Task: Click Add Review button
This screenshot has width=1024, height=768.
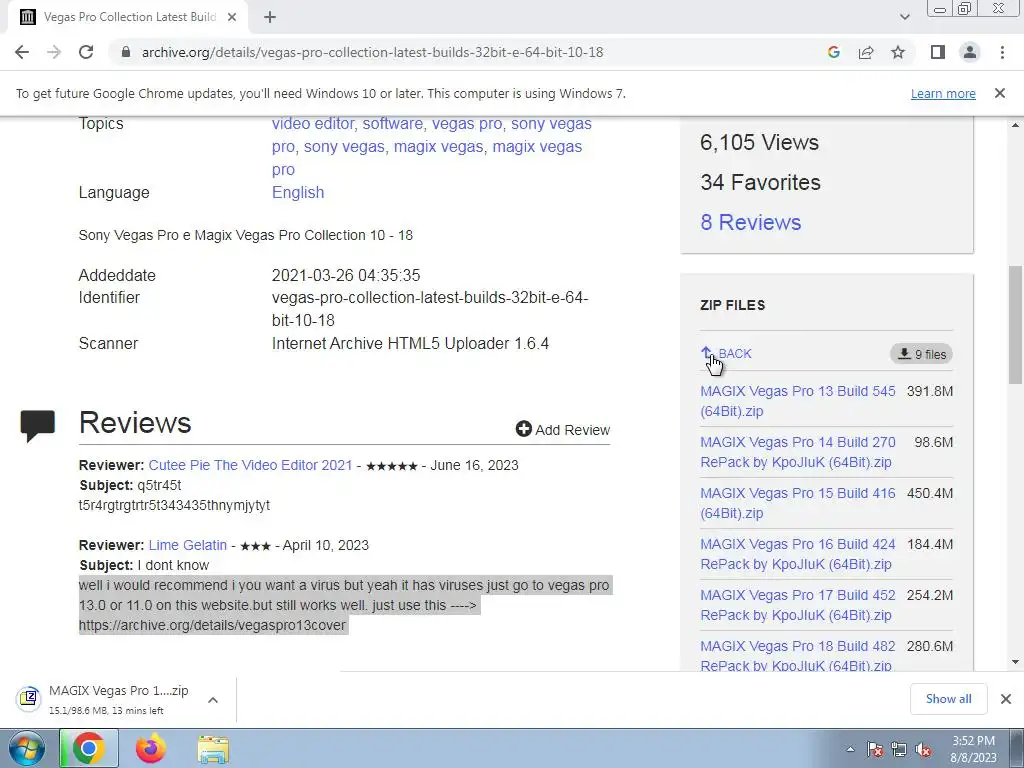Action: [562, 429]
